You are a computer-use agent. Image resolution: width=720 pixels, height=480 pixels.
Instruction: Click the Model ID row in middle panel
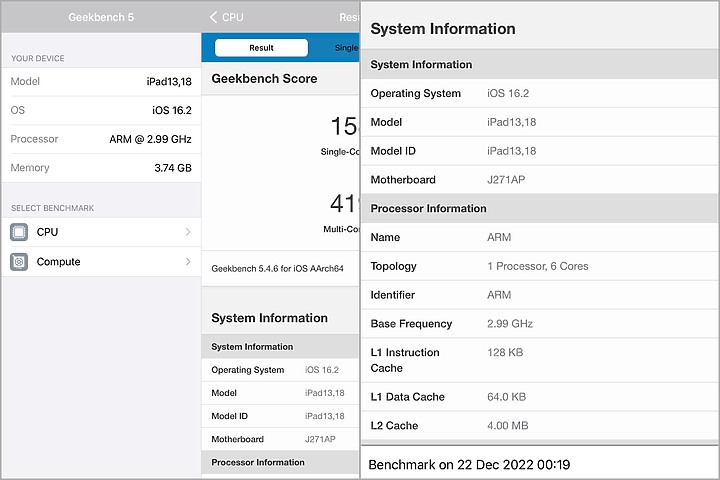click(x=280, y=416)
